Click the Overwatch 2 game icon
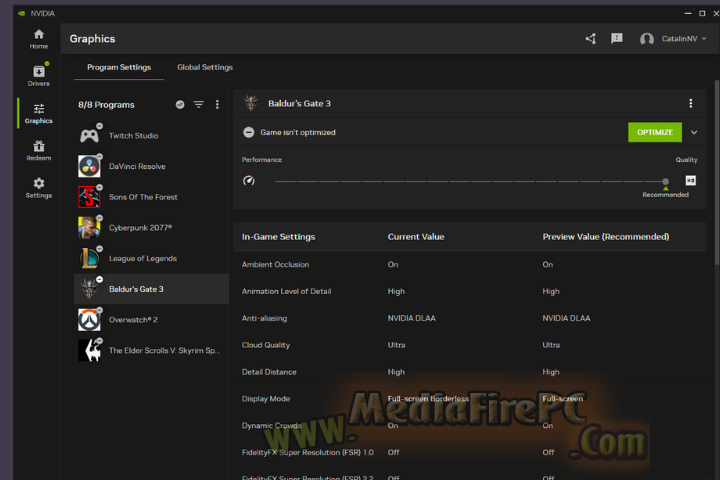720x480 pixels. point(89,320)
